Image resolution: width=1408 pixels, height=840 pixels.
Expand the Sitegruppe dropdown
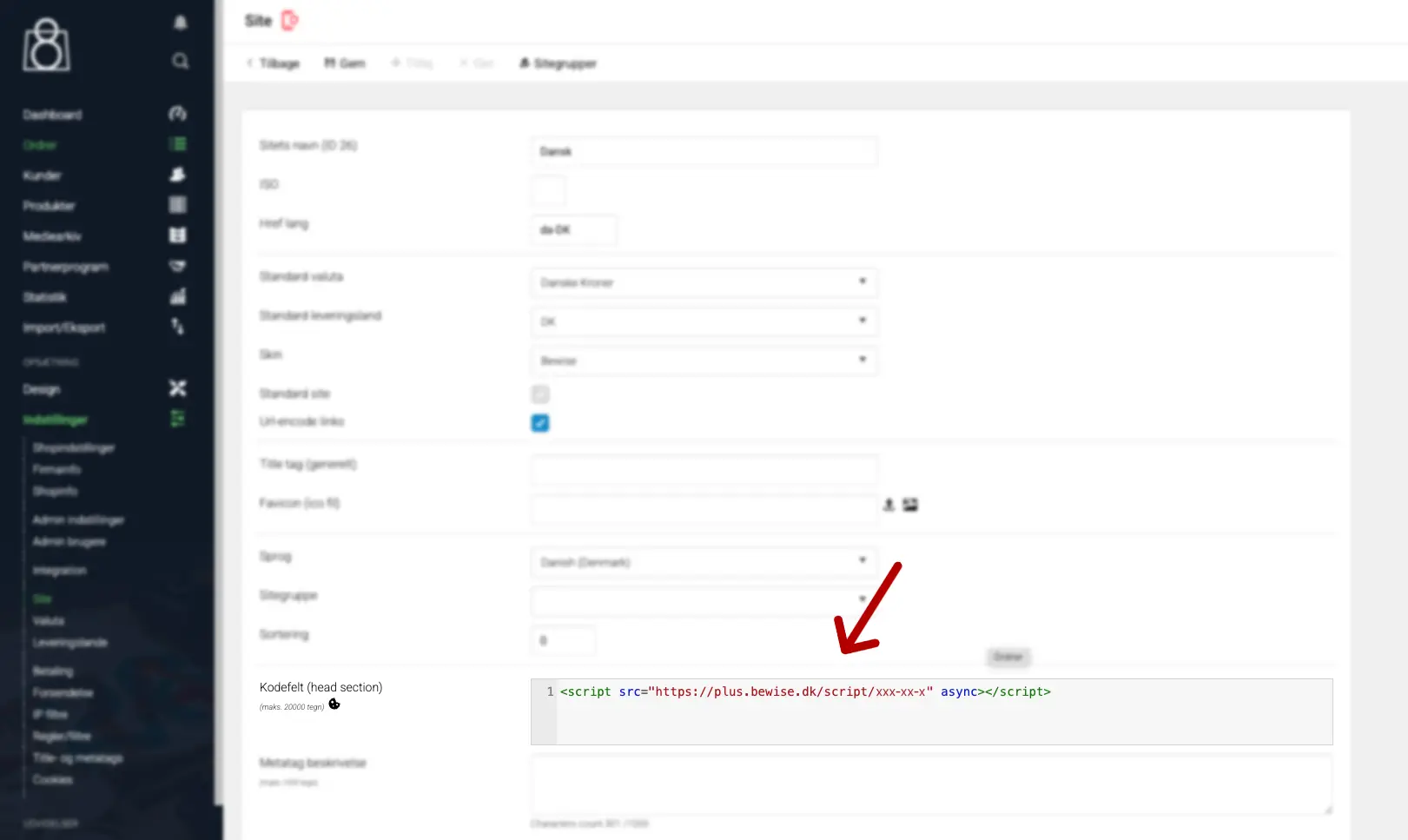point(704,601)
